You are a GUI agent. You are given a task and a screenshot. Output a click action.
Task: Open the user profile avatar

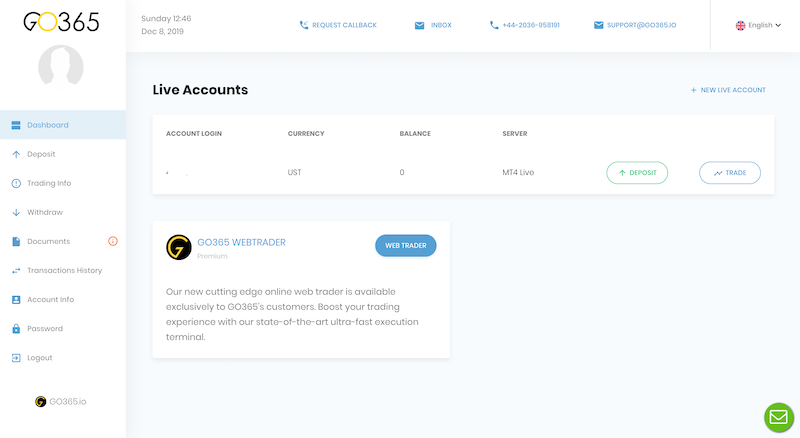click(x=61, y=67)
